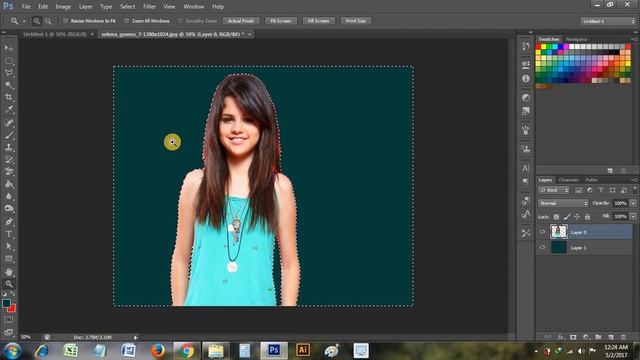The width and height of the screenshot is (640, 360).
Task: Click the Zoom Out option icon
Action: coord(48,21)
